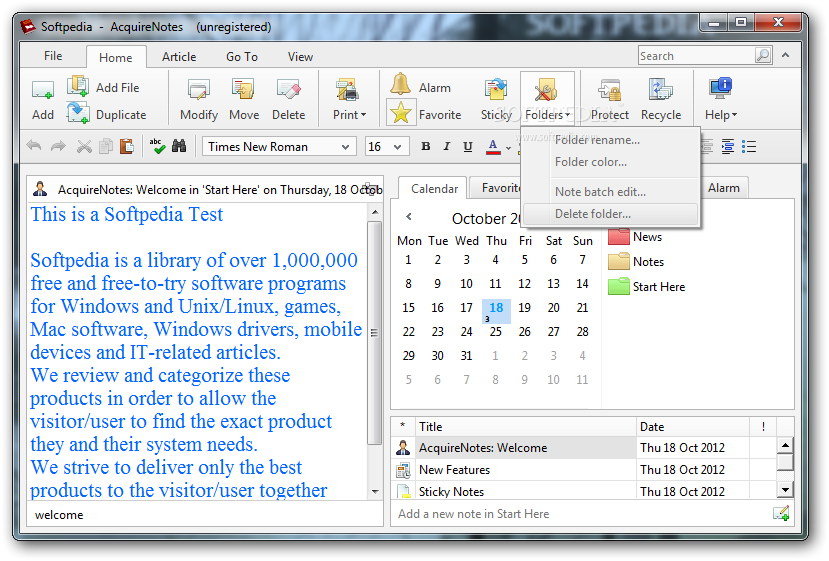Image resolution: width=829 pixels, height=561 pixels.
Task: Click the welcome keyword field below editor
Action: point(205,514)
